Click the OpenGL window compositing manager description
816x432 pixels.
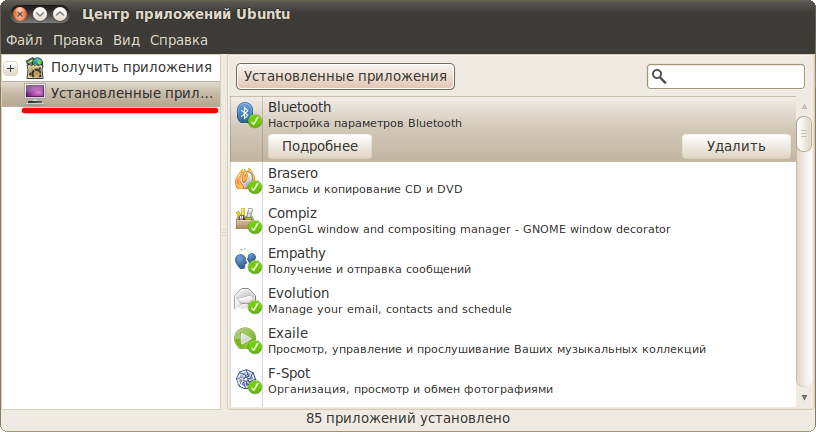pyautogui.click(x=469, y=230)
